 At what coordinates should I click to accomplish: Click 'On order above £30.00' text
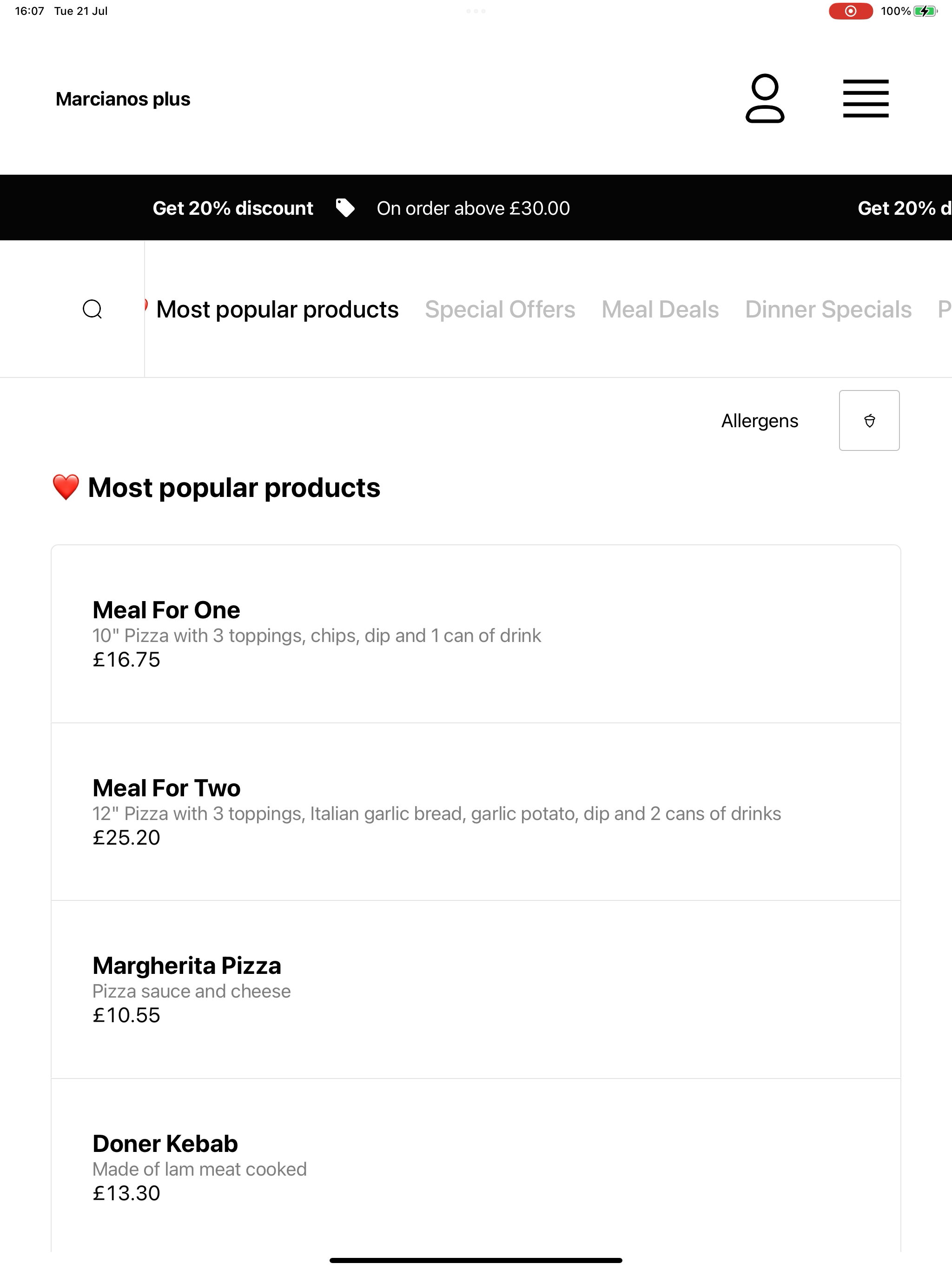[473, 208]
